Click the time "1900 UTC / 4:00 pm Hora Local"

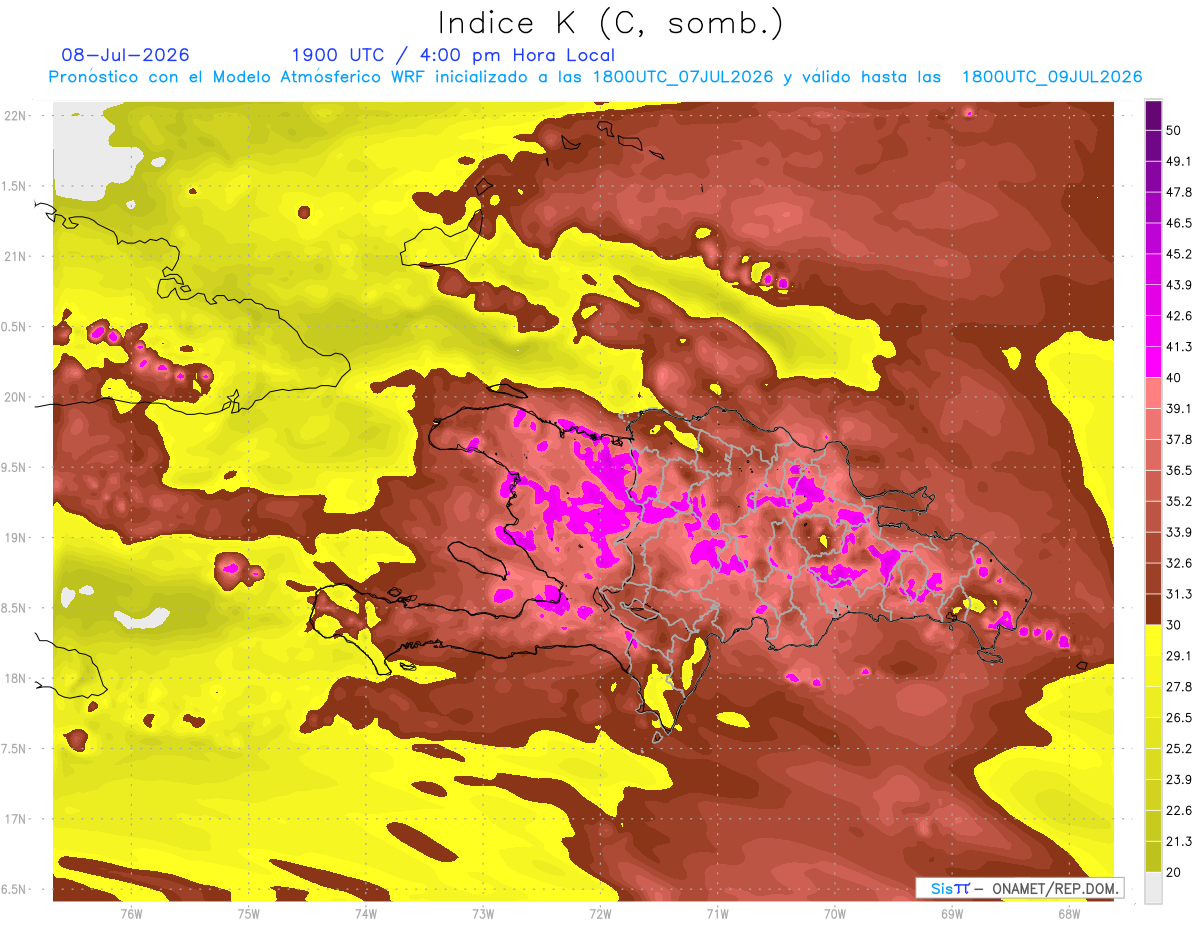[x=453, y=55]
